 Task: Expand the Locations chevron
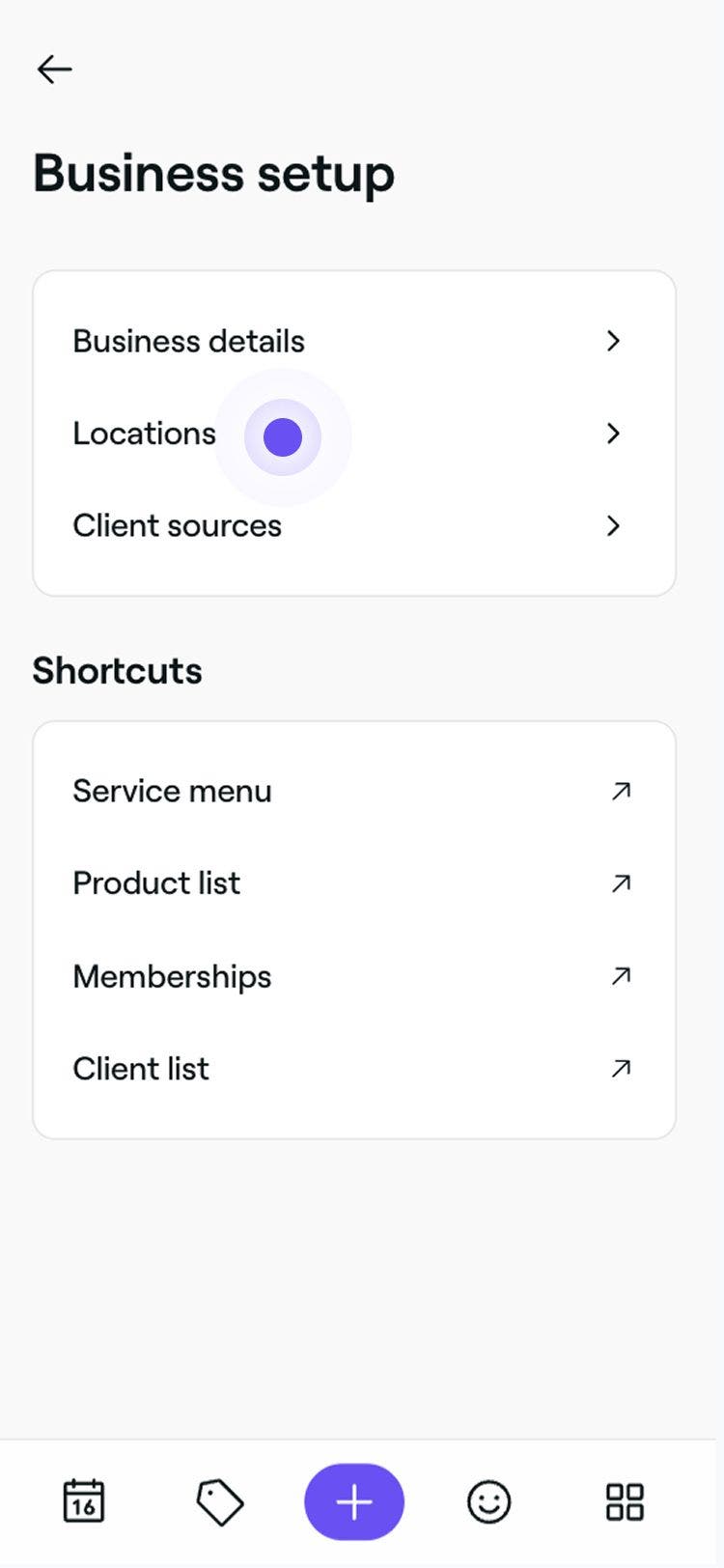(x=613, y=434)
